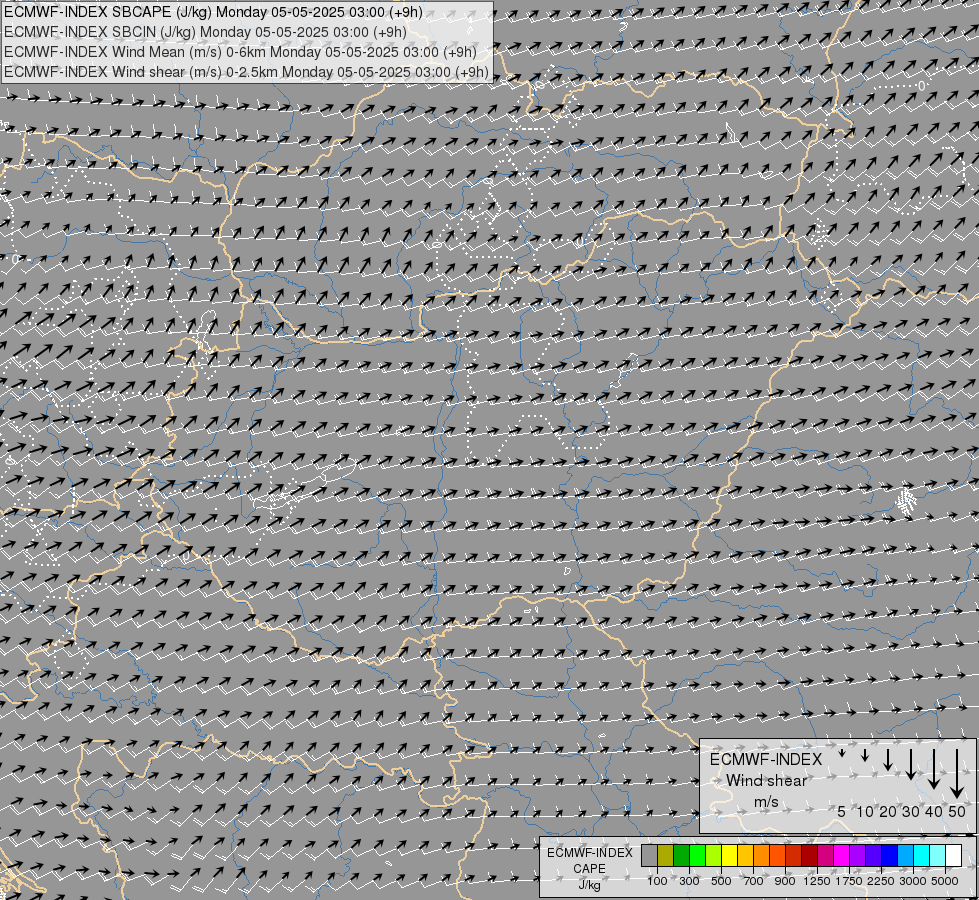Click the 50 m/s wind shear legend arrow
This screenshot has height=900, width=979.
[x=957, y=773]
